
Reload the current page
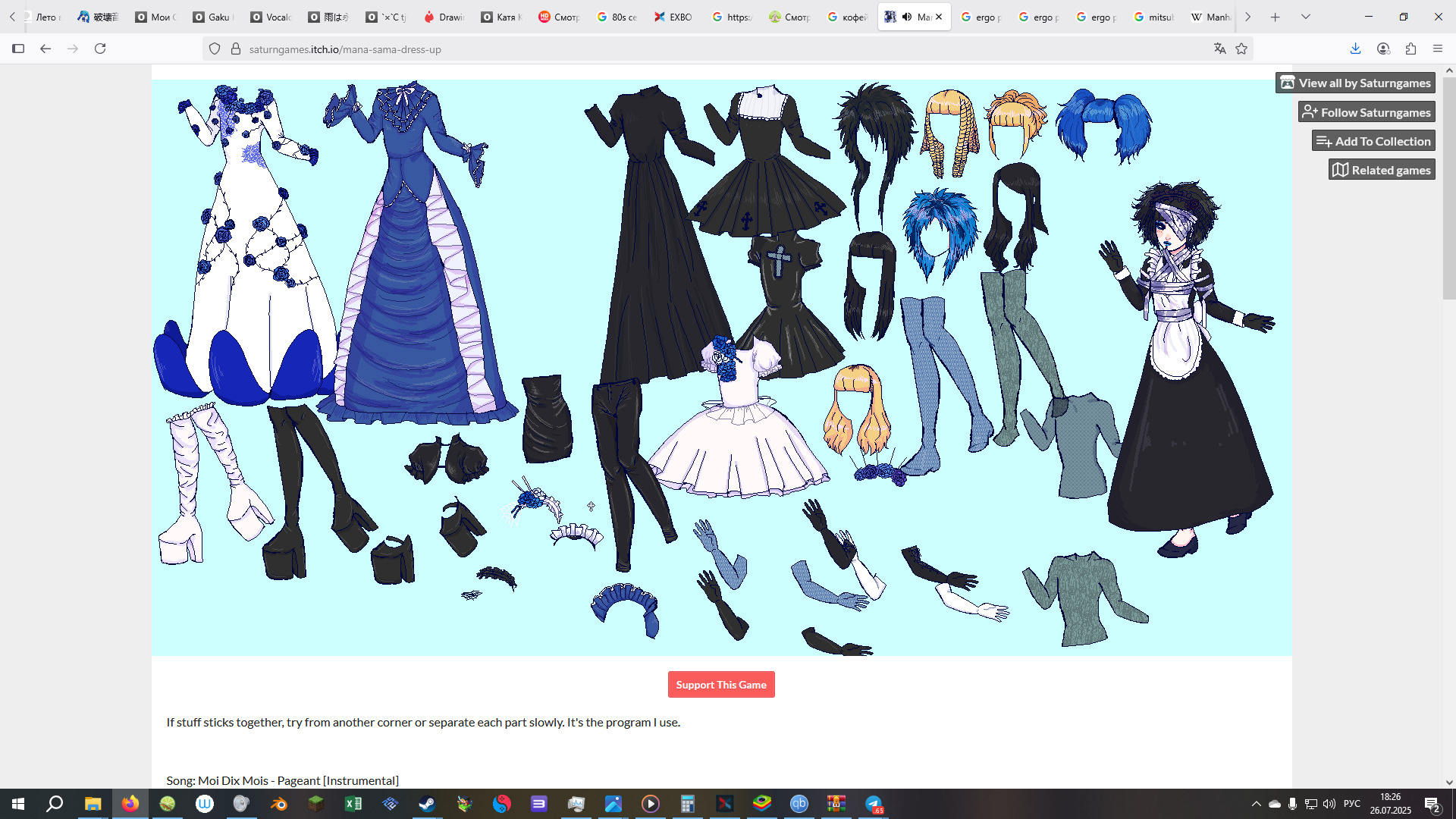coord(100,49)
